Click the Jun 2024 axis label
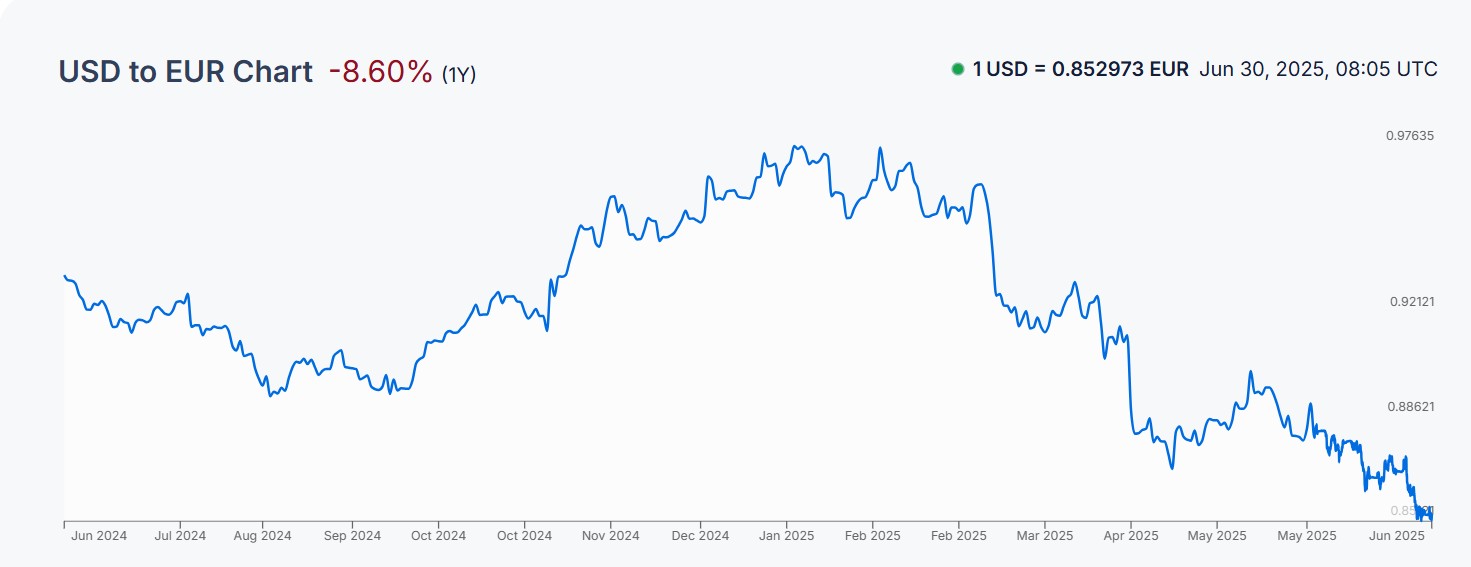 coord(99,536)
